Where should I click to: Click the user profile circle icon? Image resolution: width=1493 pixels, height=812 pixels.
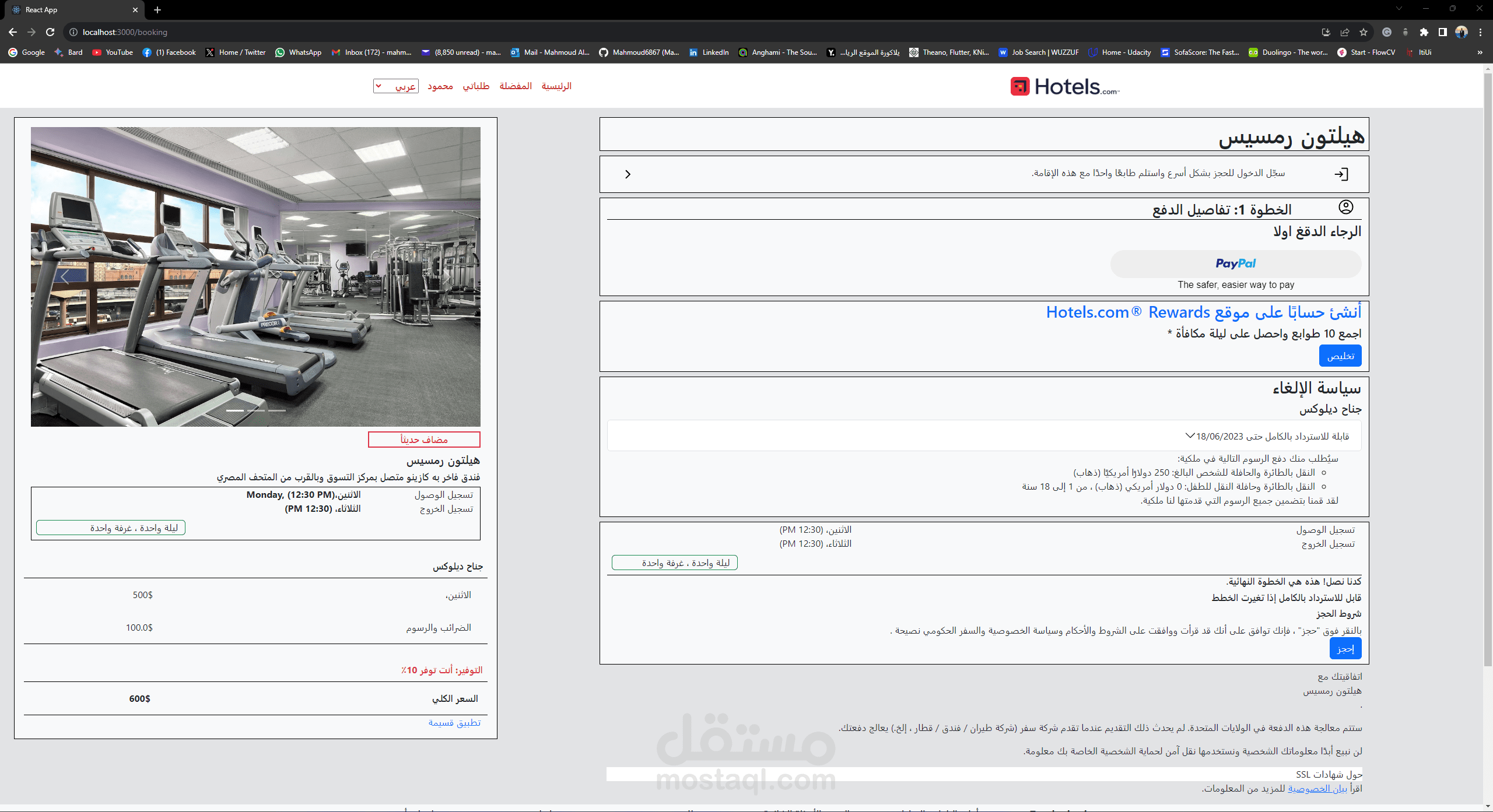(x=1345, y=207)
